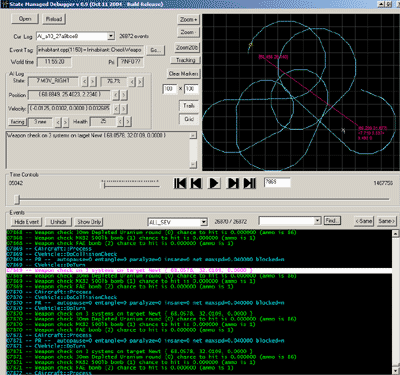Toggle Tracking mode
The width and height of the screenshot is (400, 375).
click(x=186, y=60)
